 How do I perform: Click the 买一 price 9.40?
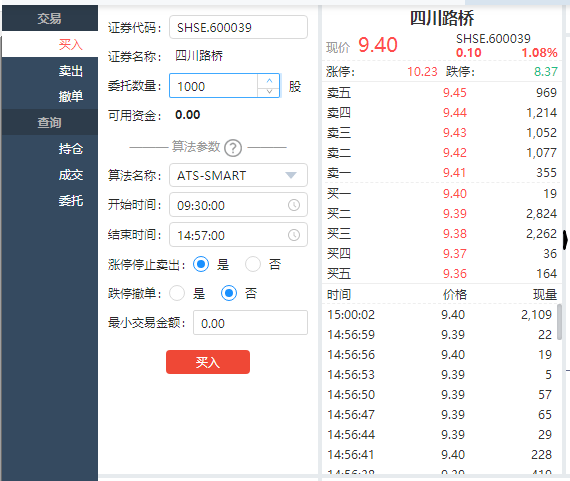(x=454, y=193)
